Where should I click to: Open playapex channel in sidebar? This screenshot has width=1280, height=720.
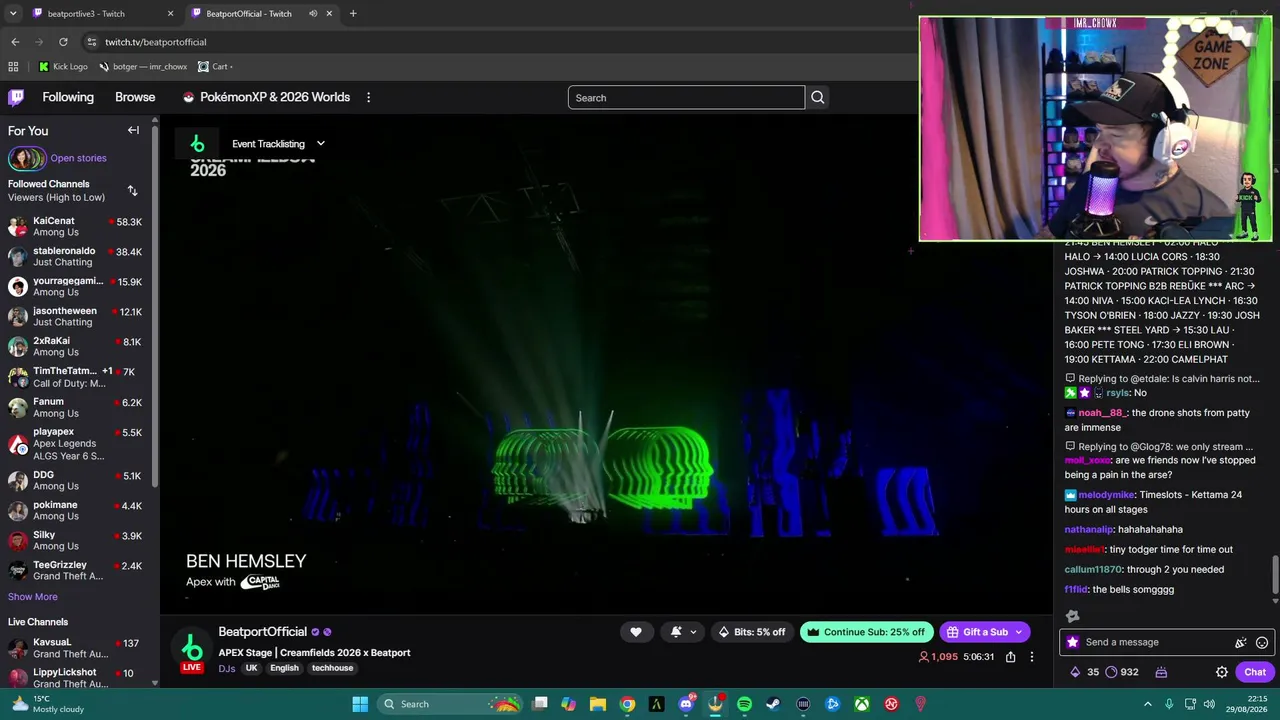(75, 443)
